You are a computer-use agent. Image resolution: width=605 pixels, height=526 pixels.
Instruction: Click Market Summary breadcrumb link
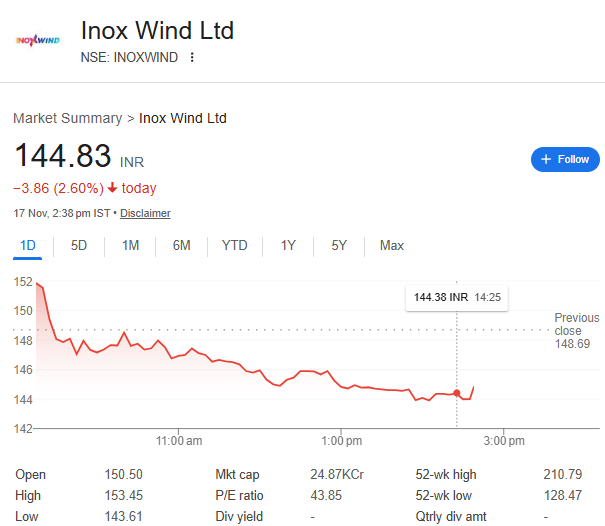(67, 118)
